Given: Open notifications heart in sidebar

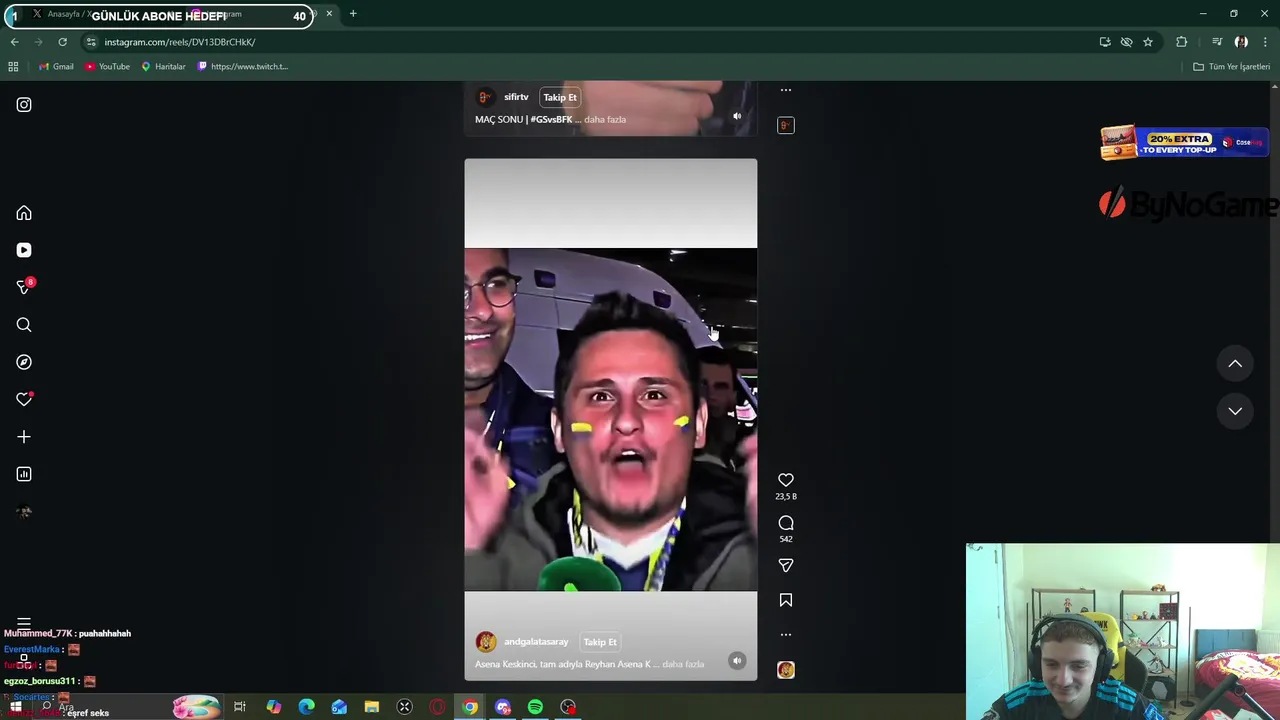Looking at the screenshot, I should (x=24, y=399).
